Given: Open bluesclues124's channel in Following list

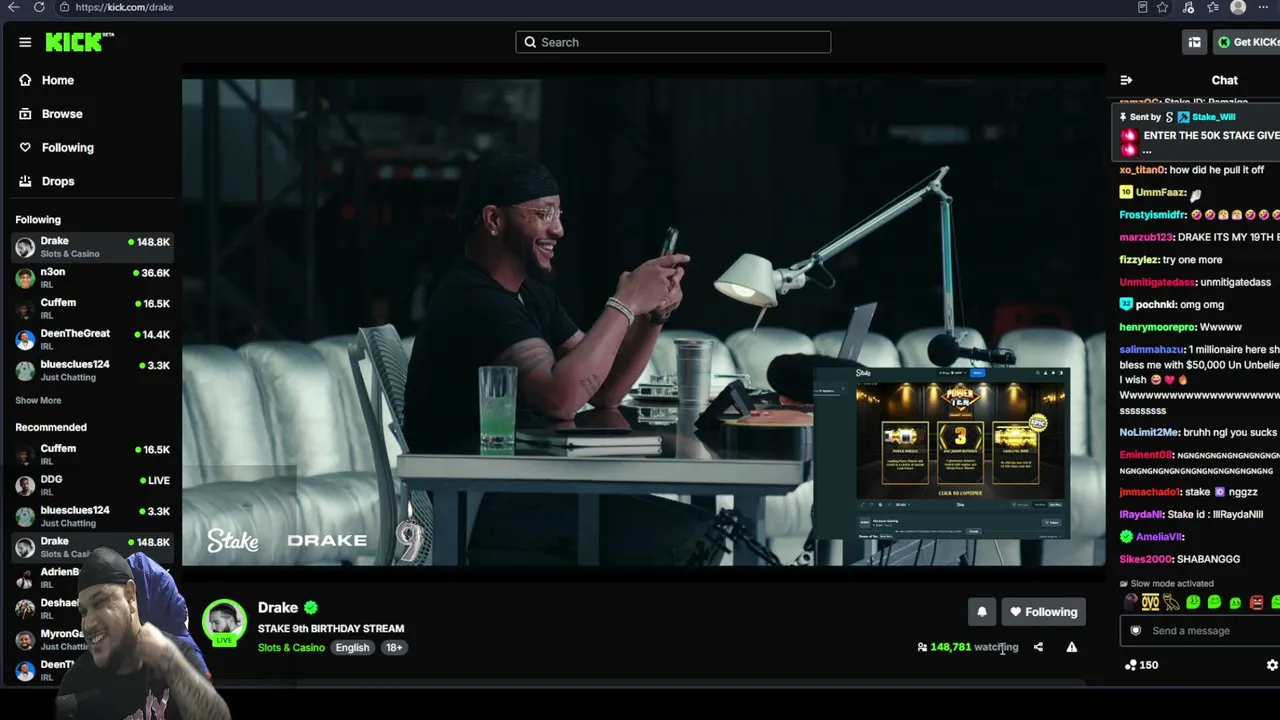Looking at the screenshot, I should pos(92,370).
